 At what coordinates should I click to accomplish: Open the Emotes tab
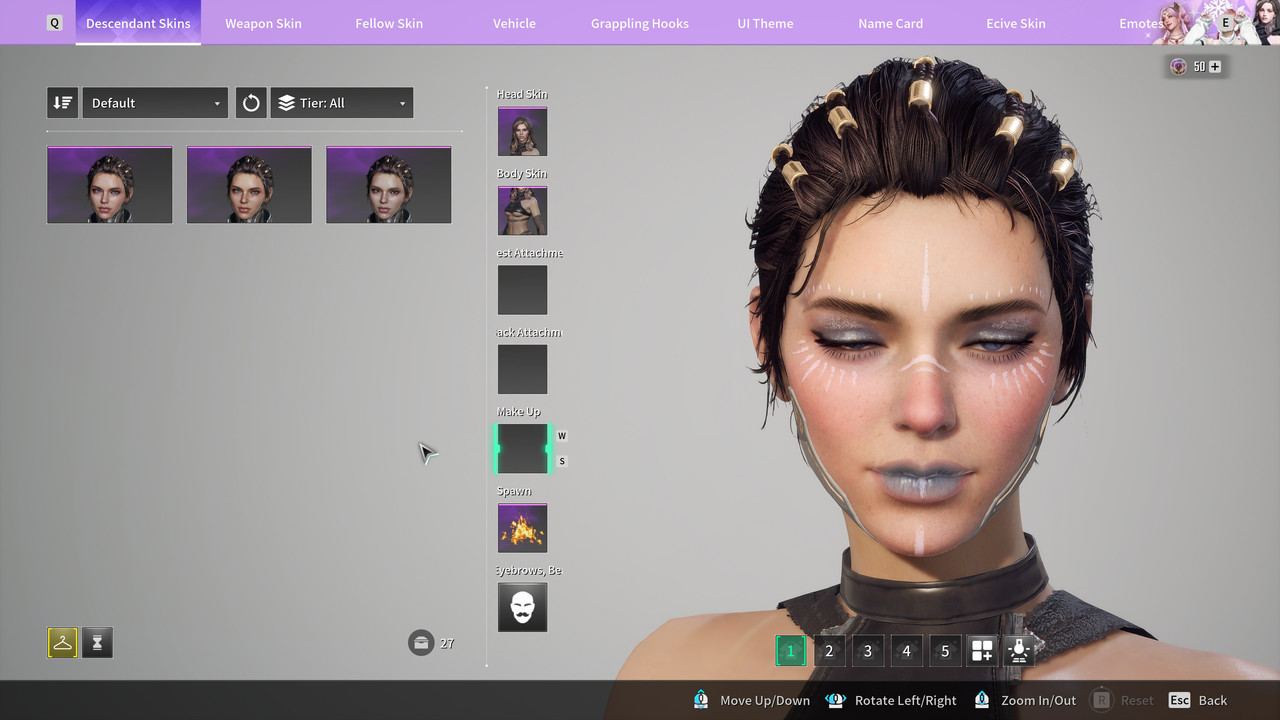[x=1141, y=23]
